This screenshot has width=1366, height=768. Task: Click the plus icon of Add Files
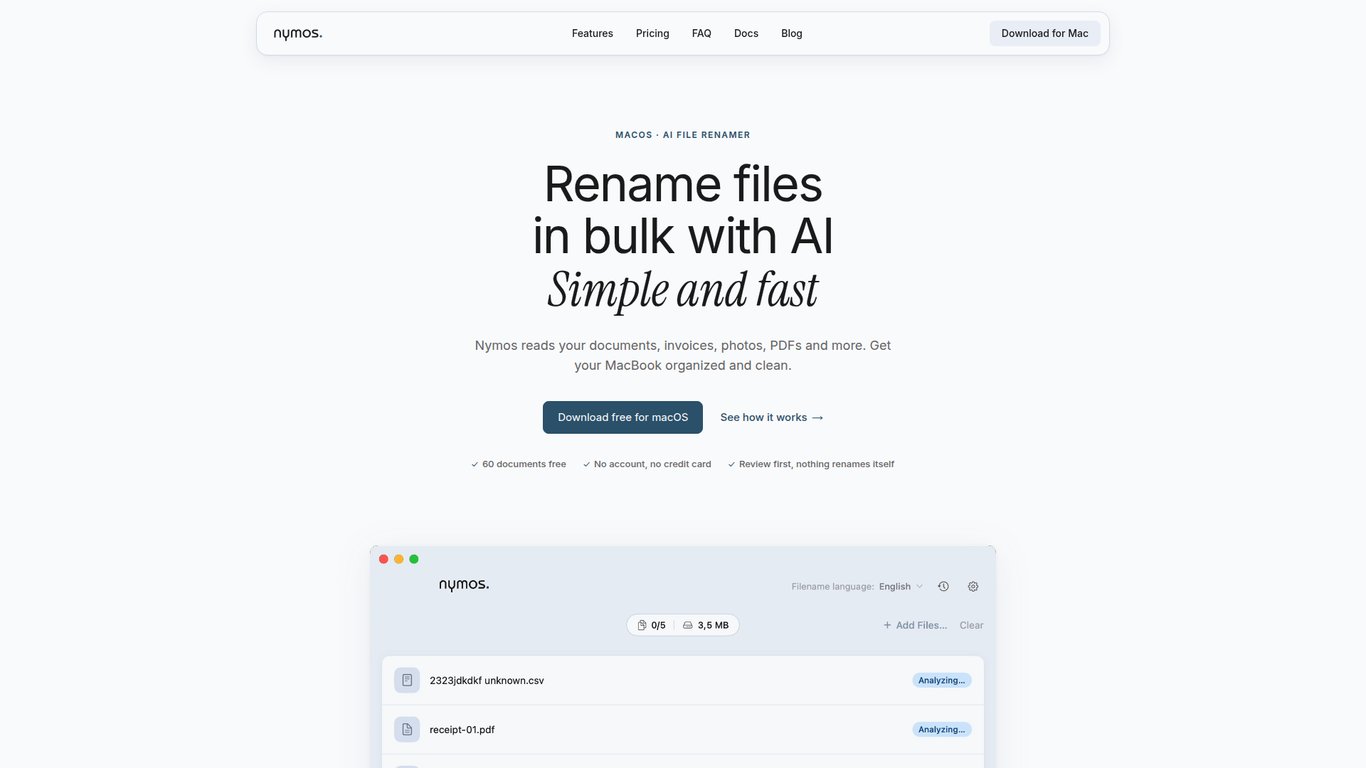(x=887, y=625)
